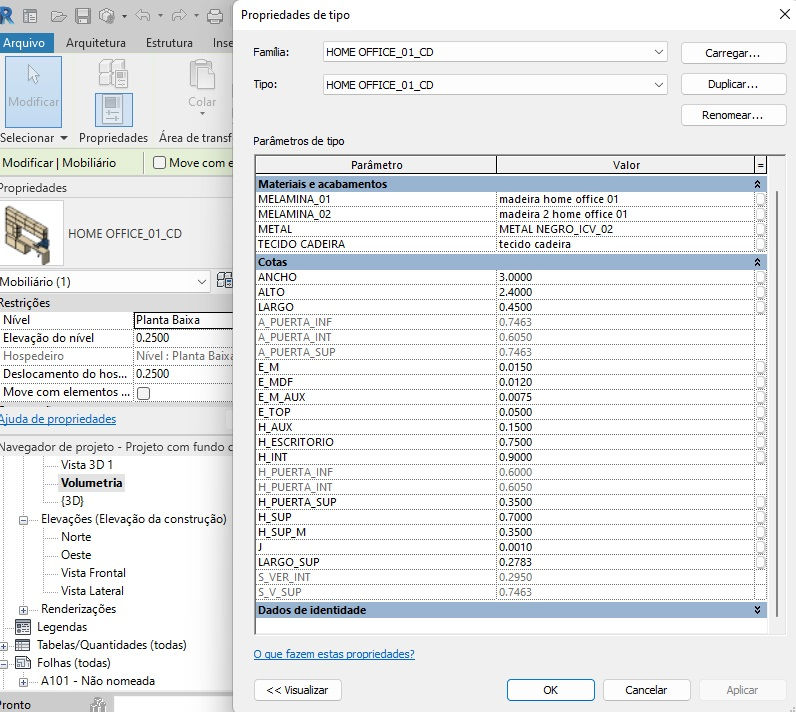Expand the A101 - Não nomeada sheet node
This screenshot has height=712, width=796.
[23, 682]
